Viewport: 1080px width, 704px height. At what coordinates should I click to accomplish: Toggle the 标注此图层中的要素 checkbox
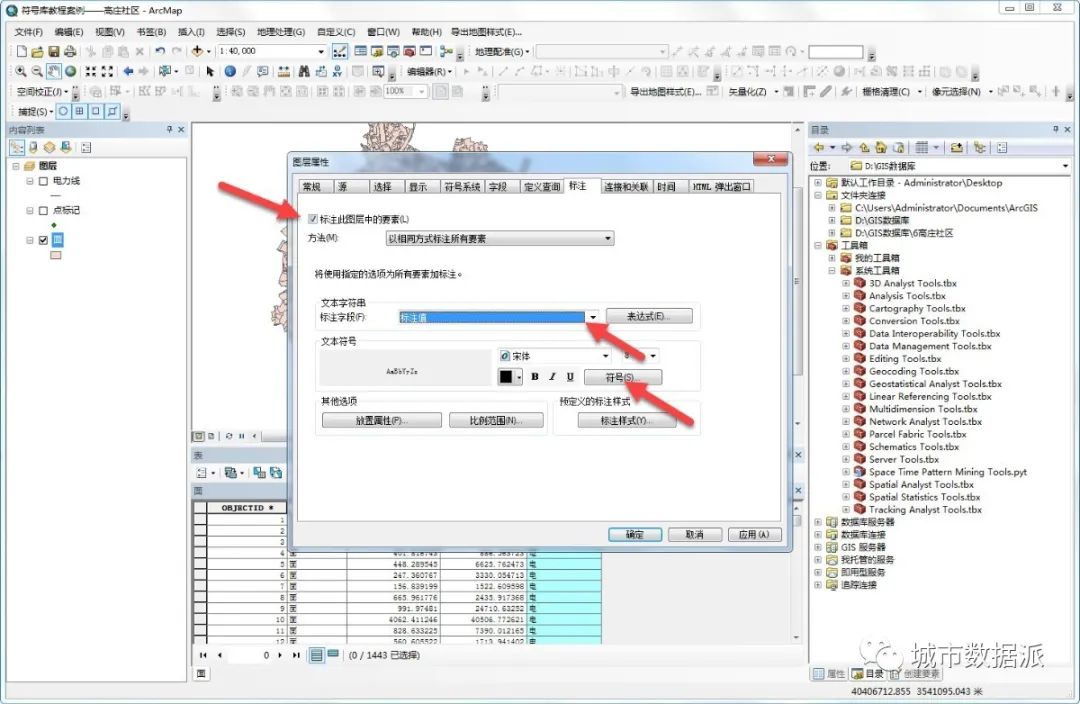(x=313, y=219)
